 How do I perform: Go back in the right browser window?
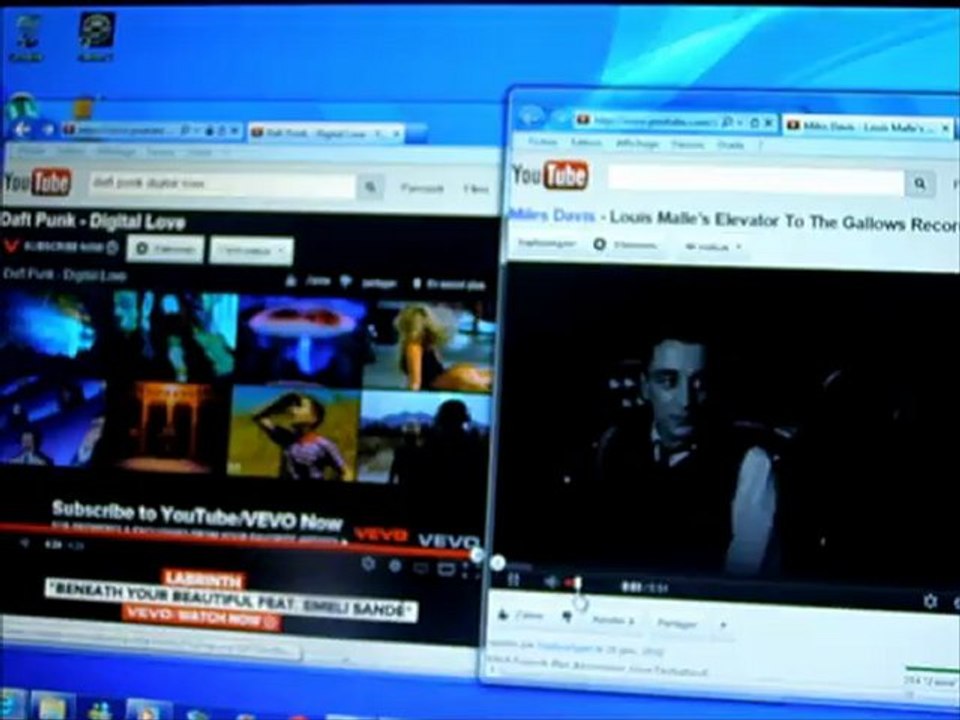pyautogui.click(x=530, y=116)
